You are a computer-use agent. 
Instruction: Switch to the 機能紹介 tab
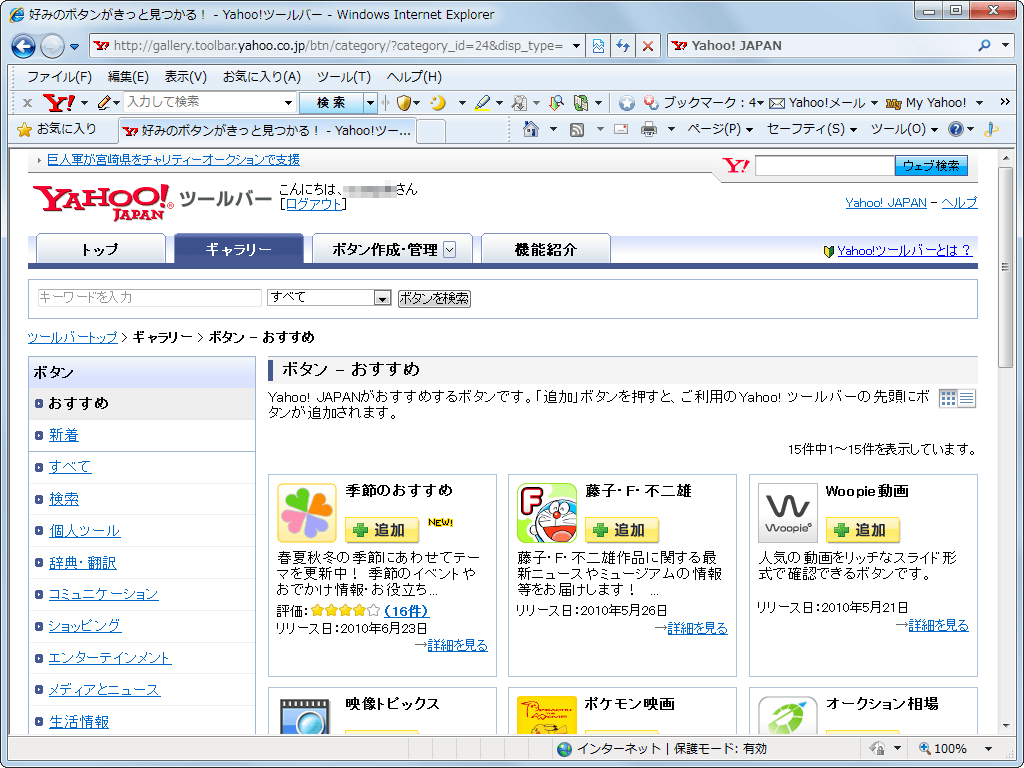coord(546,249)
